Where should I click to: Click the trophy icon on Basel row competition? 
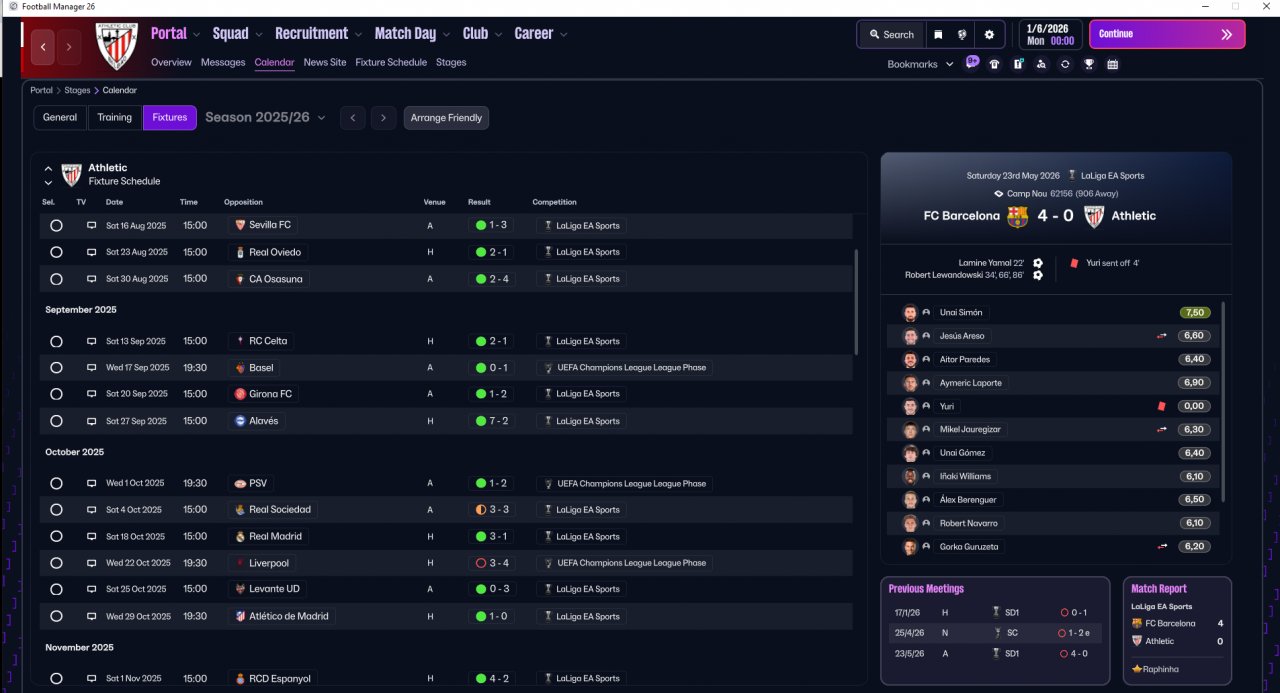(x=547, y=368)
